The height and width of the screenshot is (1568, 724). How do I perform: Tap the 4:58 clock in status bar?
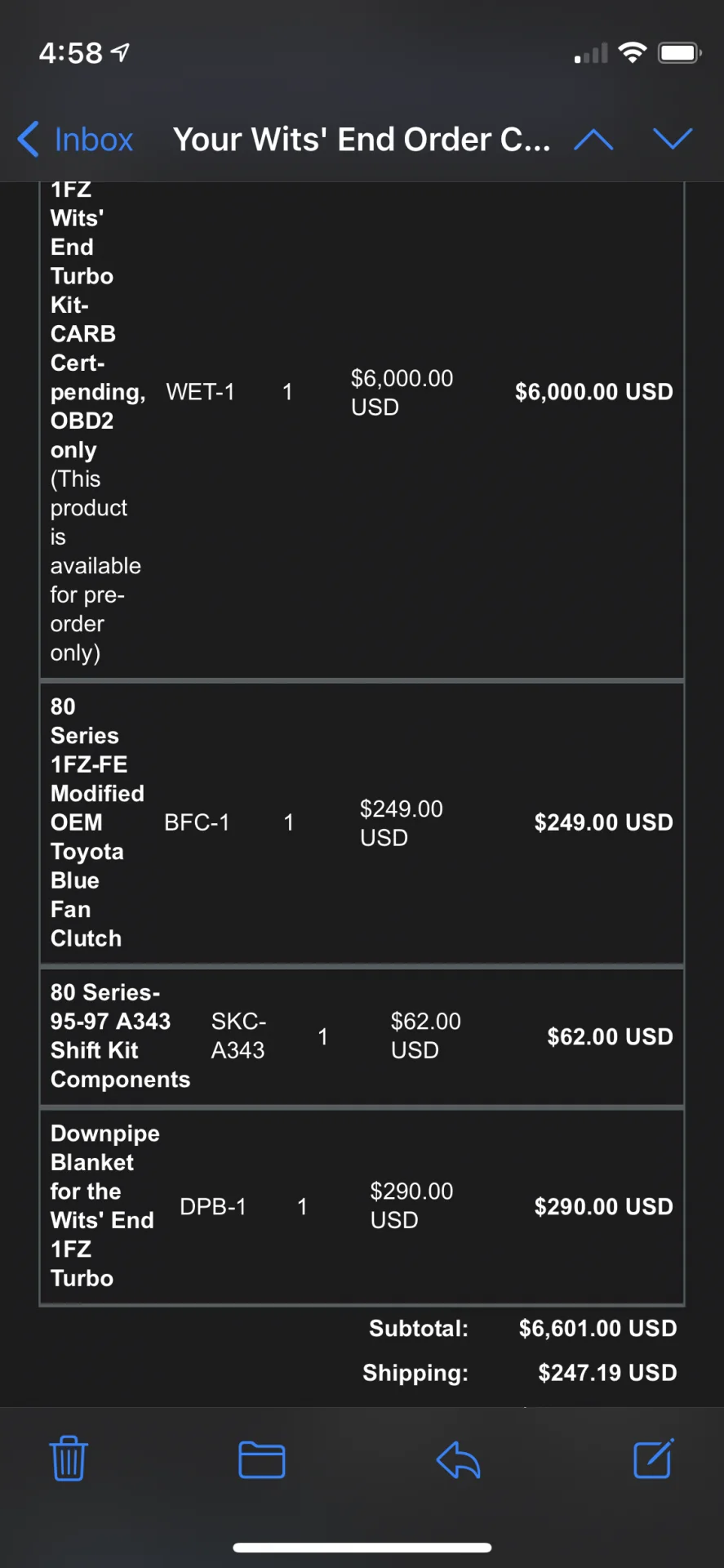tap(71, 53)
